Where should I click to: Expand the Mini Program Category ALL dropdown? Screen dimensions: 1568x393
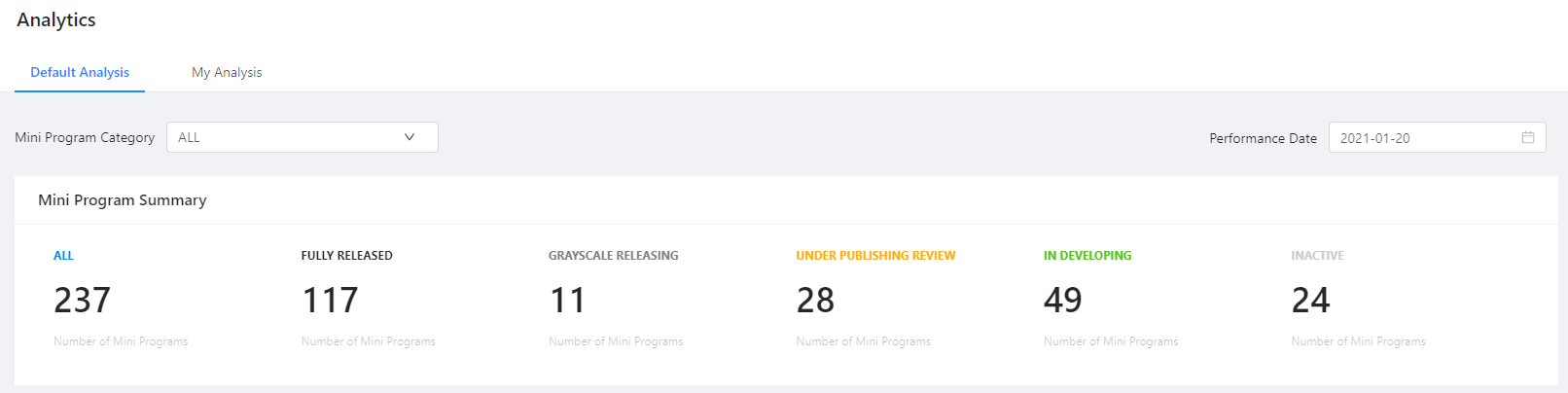point(302,137)
